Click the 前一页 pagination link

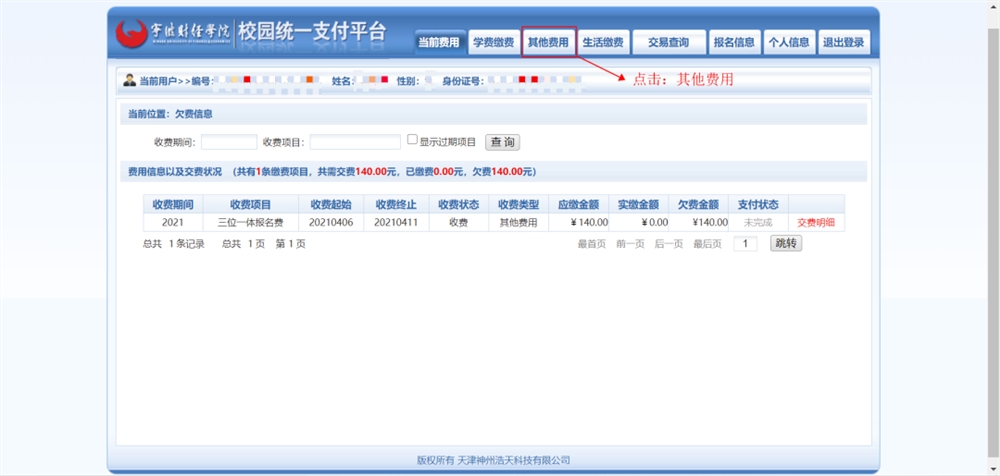pos(630,244)
